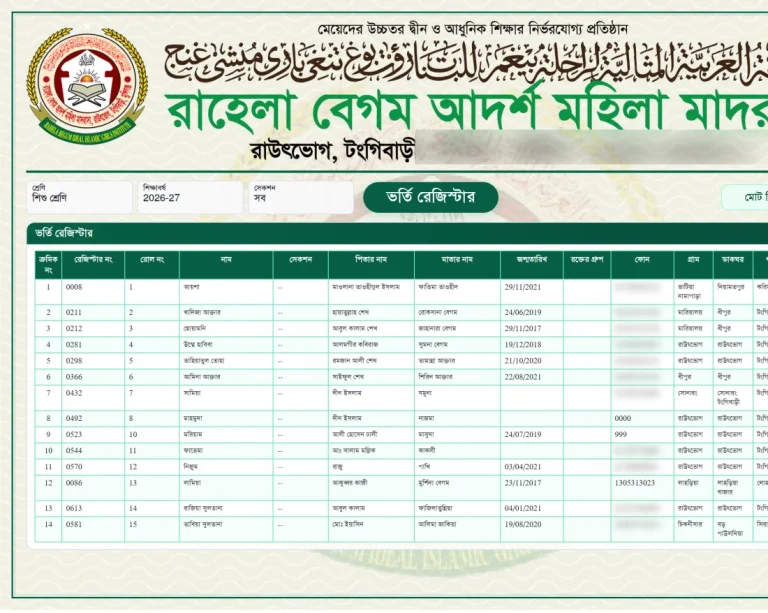Open the শিক্ষাবর্ষ dropdown showing 2026-27
The height and width of the screenshot is (613, 768).
(190, 197)
